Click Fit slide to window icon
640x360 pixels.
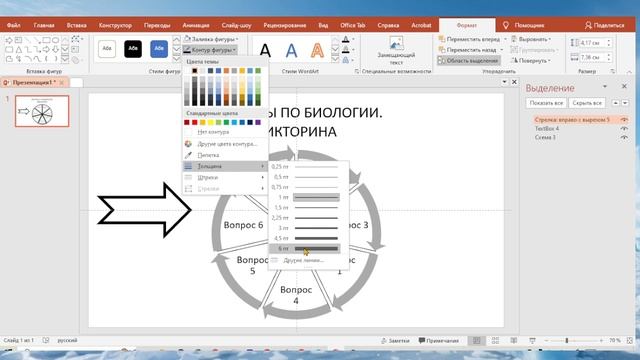[630, 340]
